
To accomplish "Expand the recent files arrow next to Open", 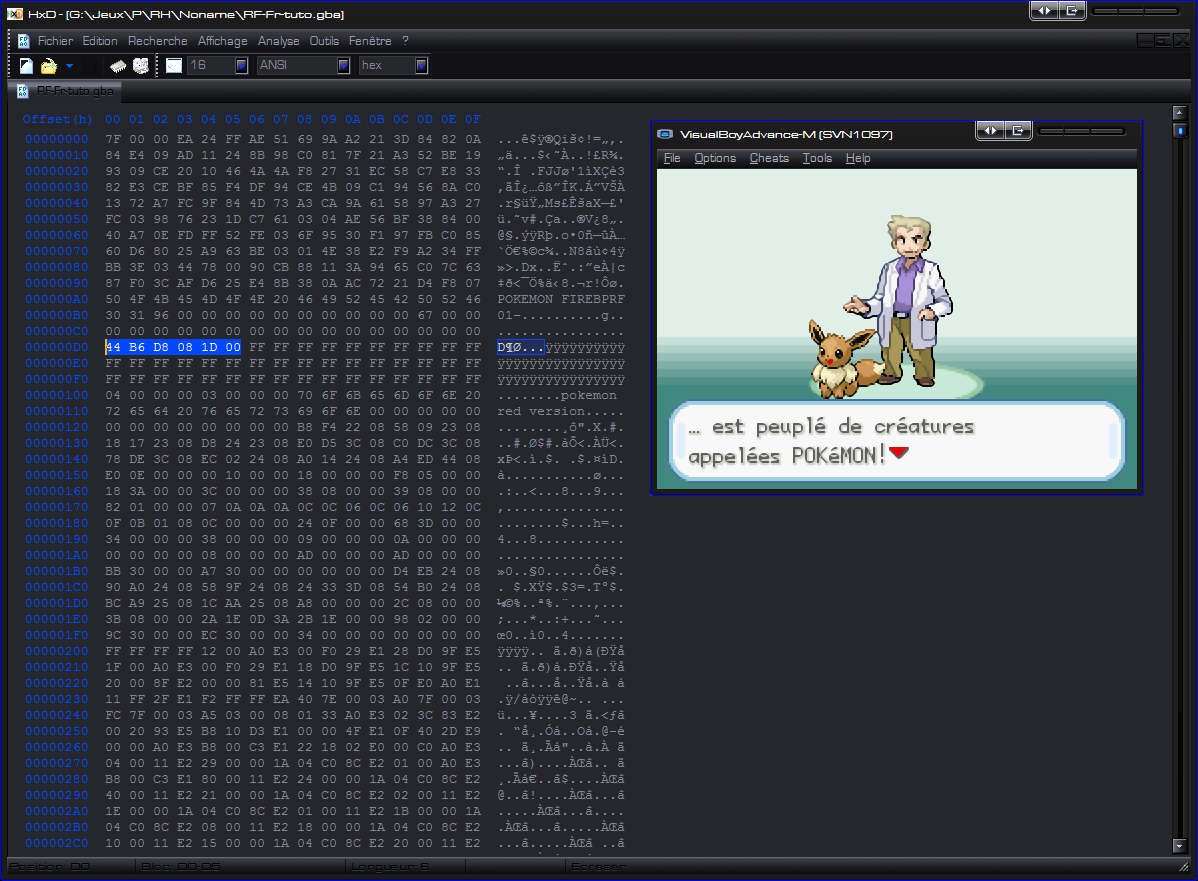I will (x=70, y=66).
